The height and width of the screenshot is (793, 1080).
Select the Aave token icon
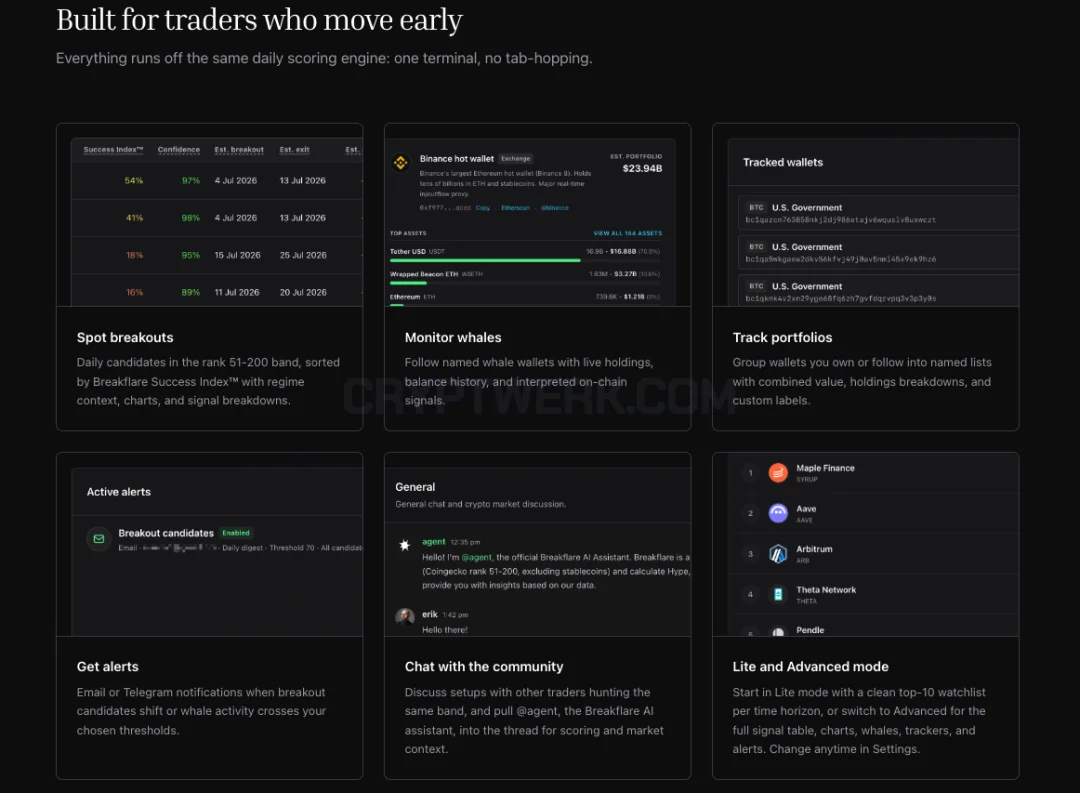click(778, 513)
